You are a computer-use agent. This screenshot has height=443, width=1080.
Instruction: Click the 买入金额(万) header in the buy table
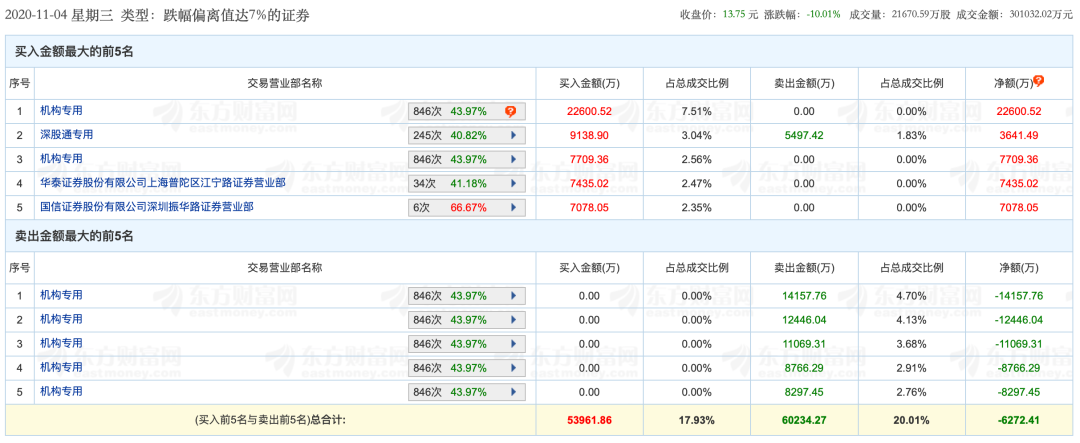tap(588, 83)
